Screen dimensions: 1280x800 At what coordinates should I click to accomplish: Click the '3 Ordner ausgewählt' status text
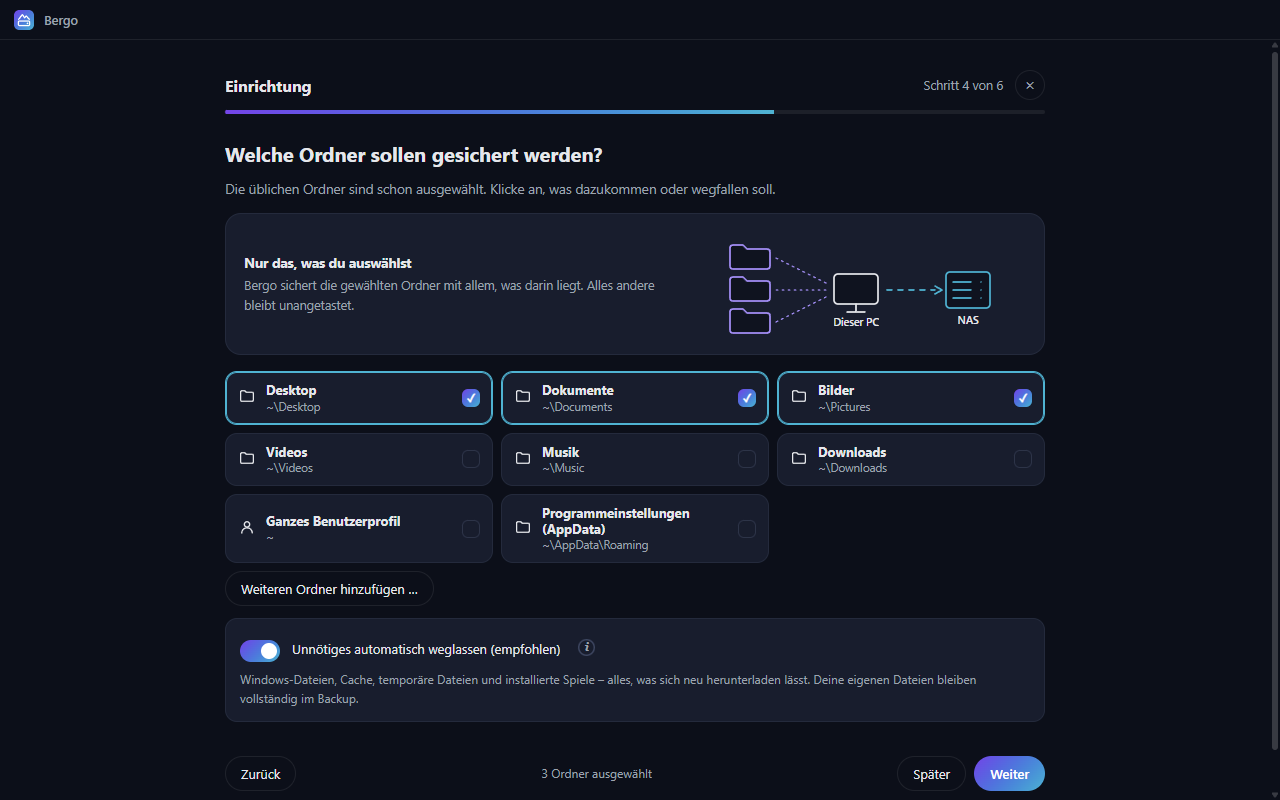(x=597, y=774)
